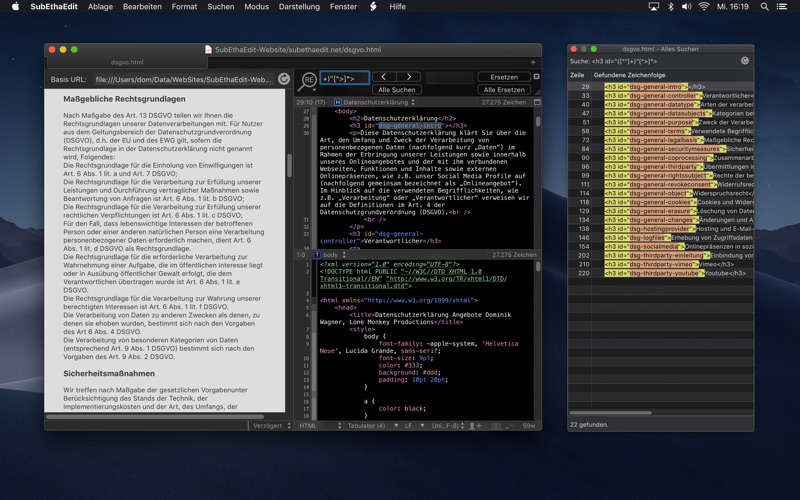Open the Suchen menu
This screenshot has height=500, width=800.
click(x=220, y=7)
